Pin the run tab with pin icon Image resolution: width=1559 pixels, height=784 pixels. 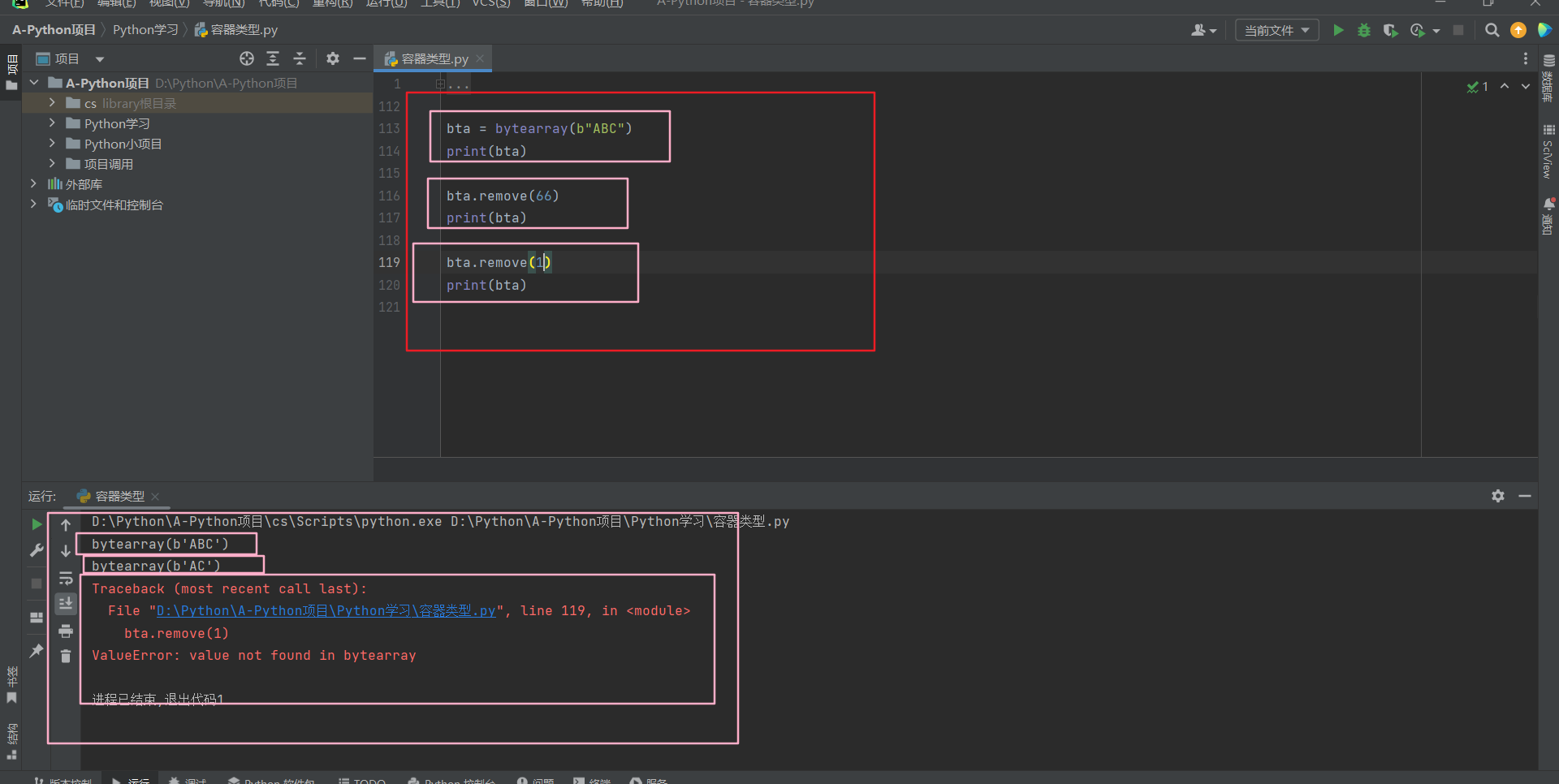point(37,651)
